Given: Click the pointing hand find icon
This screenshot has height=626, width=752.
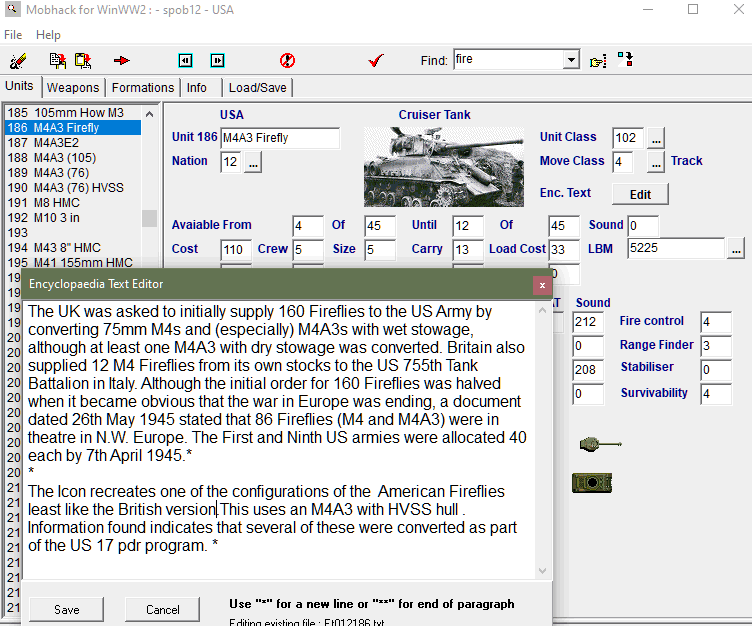Looking at the screenshot, I should (x=598, y=61).
